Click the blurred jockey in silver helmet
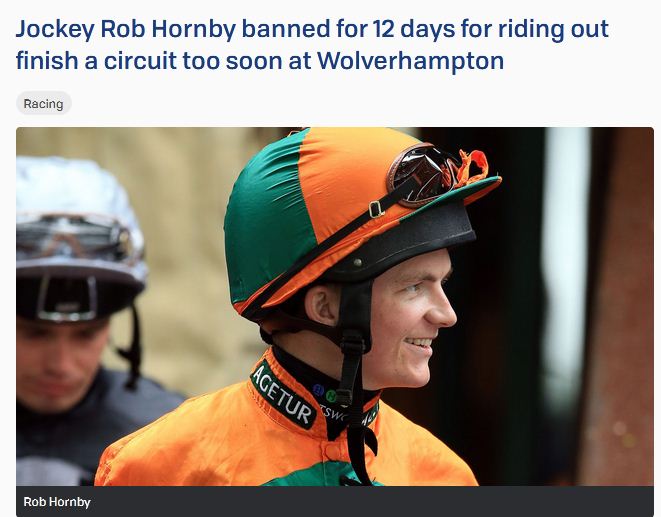The height and width of the screenshot is (517, 661). click(80, 320)
